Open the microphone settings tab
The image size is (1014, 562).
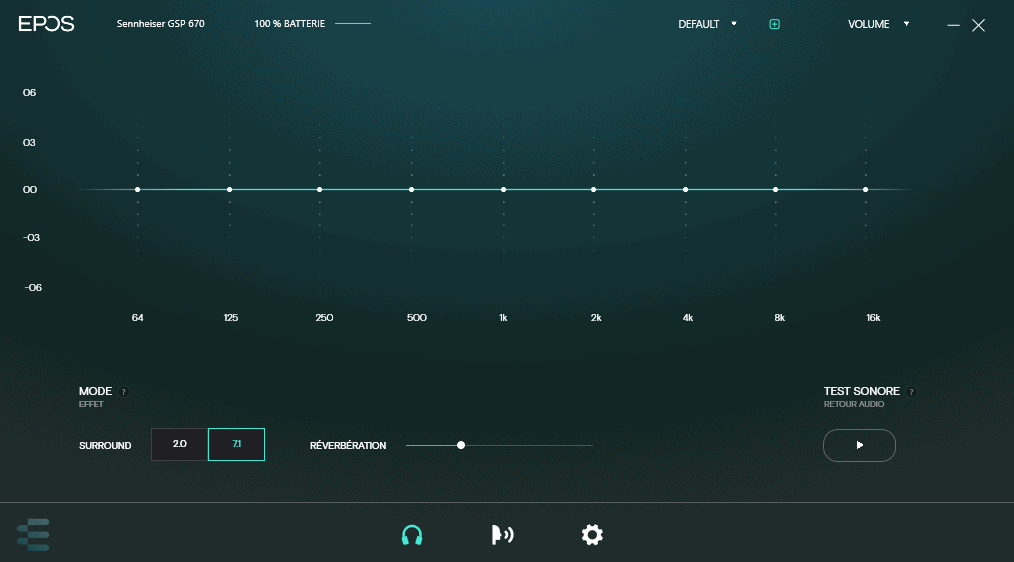[502, 535]
